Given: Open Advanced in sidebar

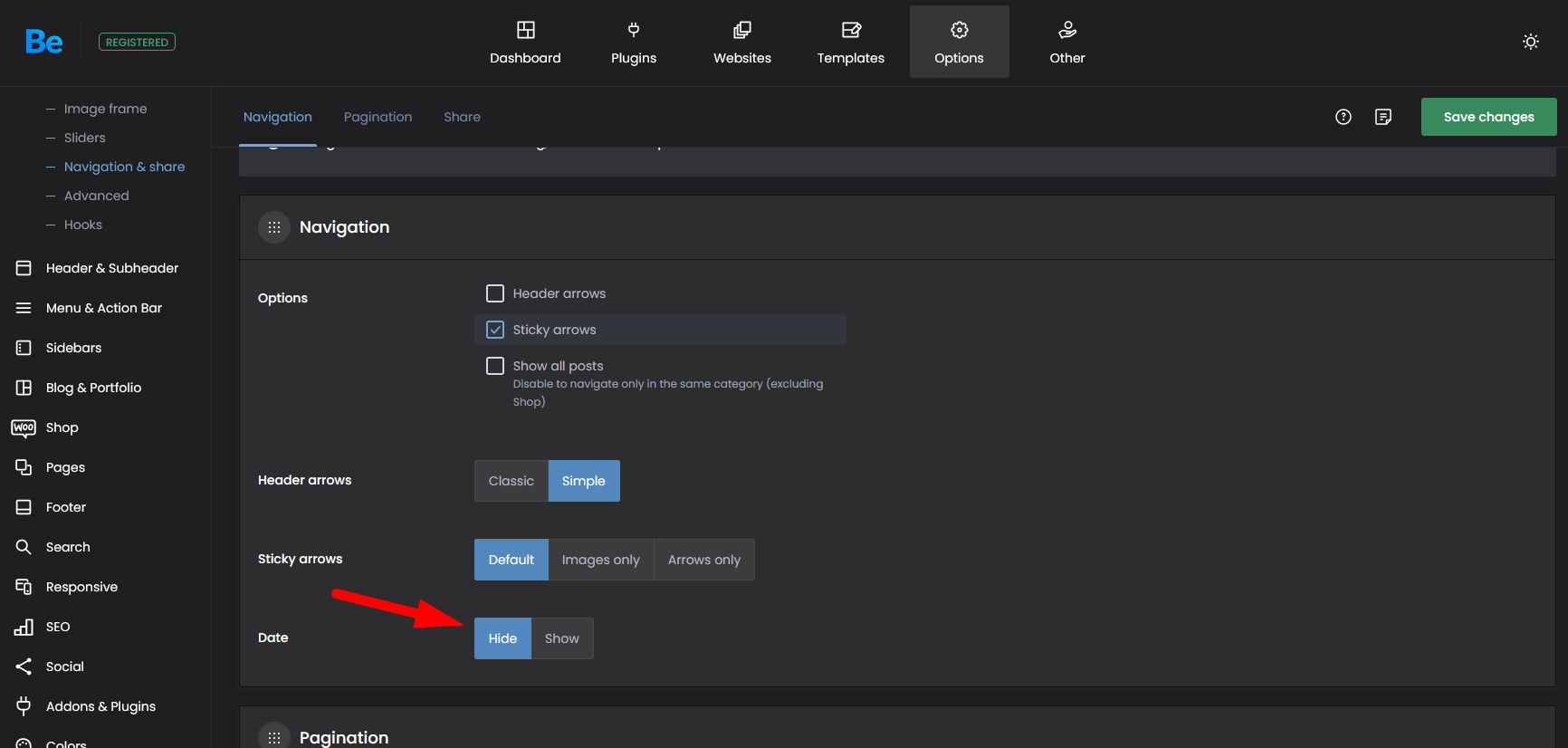Looking at the screenshot, I should (x=97, y=196).
